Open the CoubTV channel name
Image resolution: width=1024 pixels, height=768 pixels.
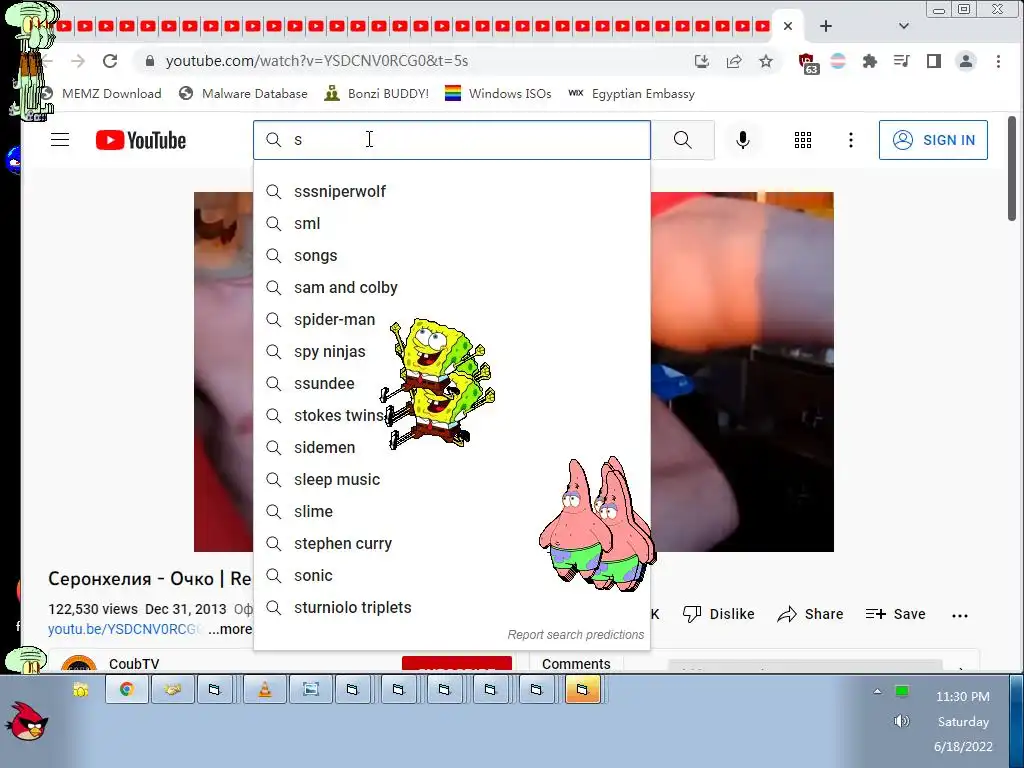[134, 664]
